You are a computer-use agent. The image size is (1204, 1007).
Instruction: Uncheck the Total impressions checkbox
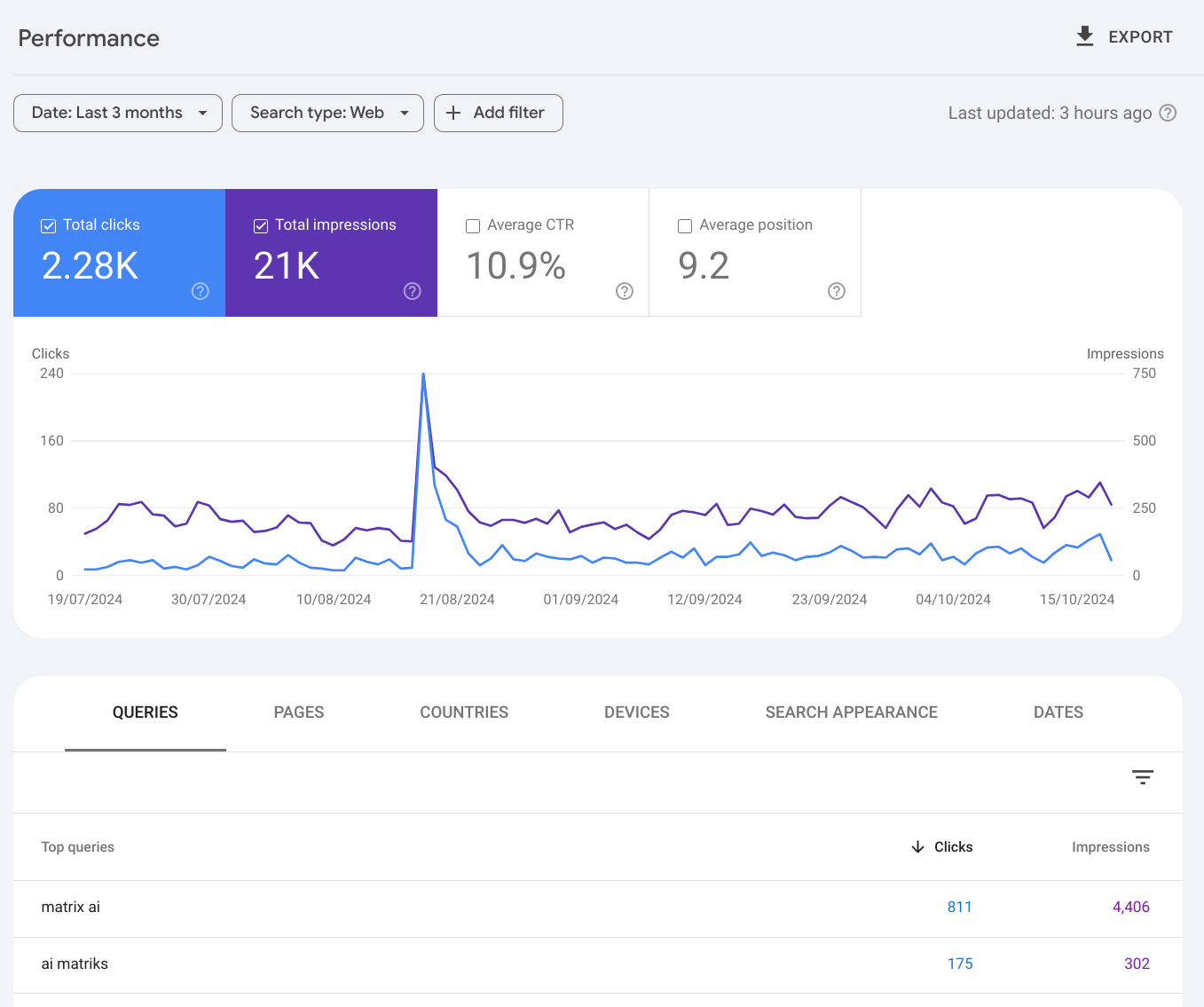pyautogui.click(x=261, y=226)
